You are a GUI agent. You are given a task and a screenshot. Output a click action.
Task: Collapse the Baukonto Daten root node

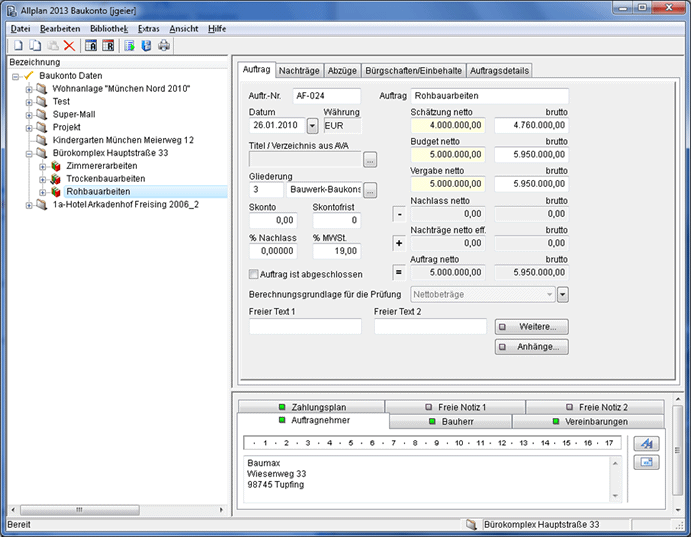16,77
